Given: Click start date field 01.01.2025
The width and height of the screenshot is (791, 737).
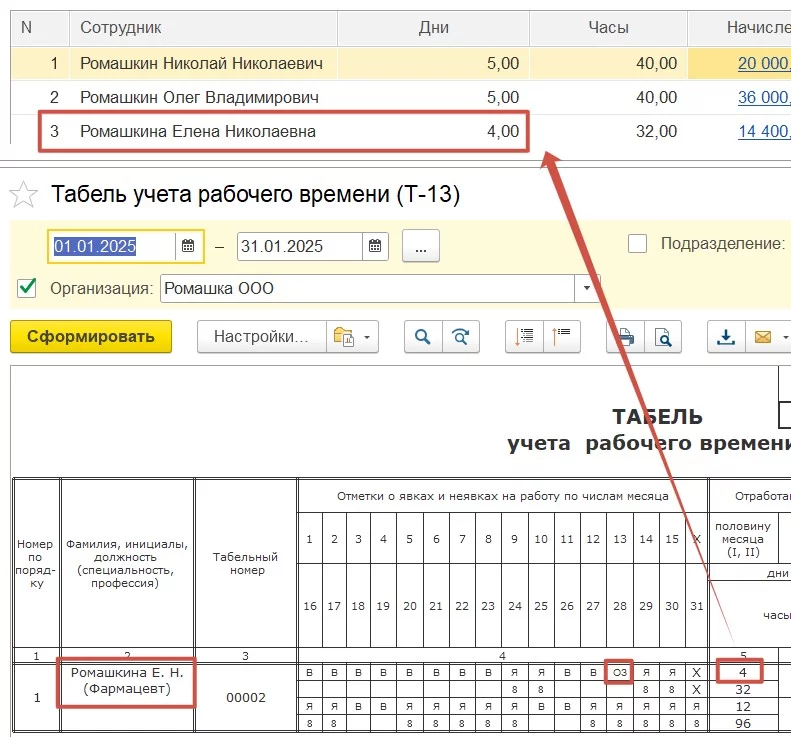Looking at the screenshot, I should pos(112,246).
